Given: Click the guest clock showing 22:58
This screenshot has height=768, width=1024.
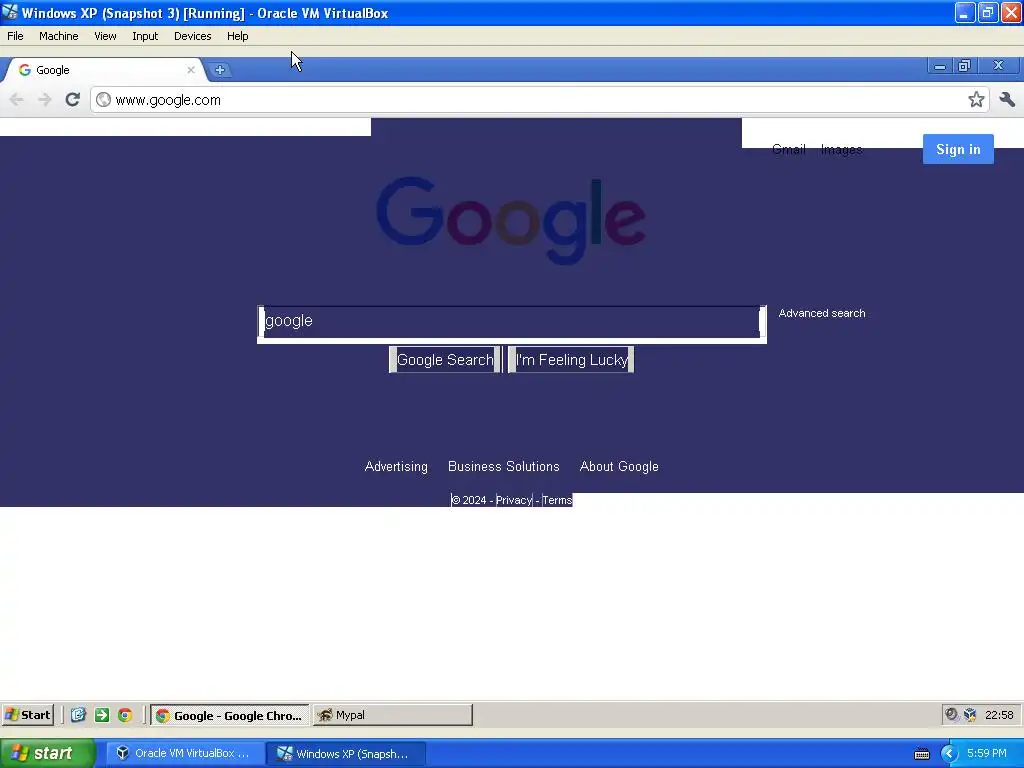Looking at the screenshot, I should pyautogui.click(x=999, y=715).
